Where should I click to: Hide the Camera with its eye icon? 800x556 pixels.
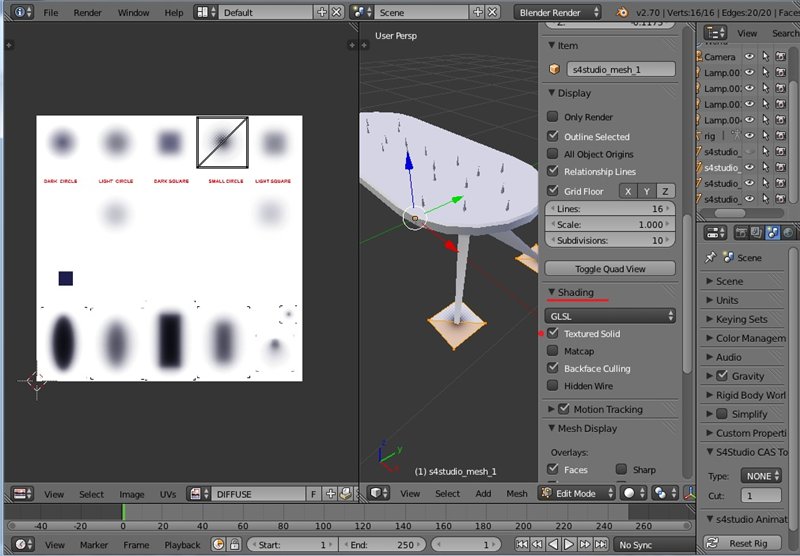pyautogui.click(x=749, y=57)
